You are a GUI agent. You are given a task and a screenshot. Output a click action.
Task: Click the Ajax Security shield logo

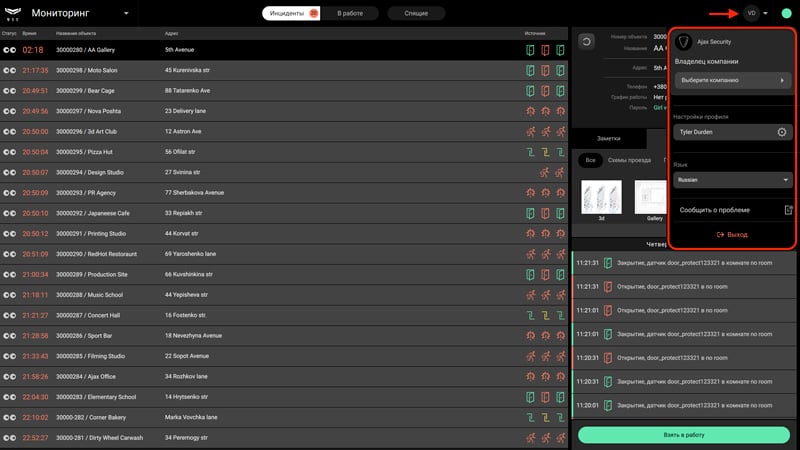(x=684, y=42)
